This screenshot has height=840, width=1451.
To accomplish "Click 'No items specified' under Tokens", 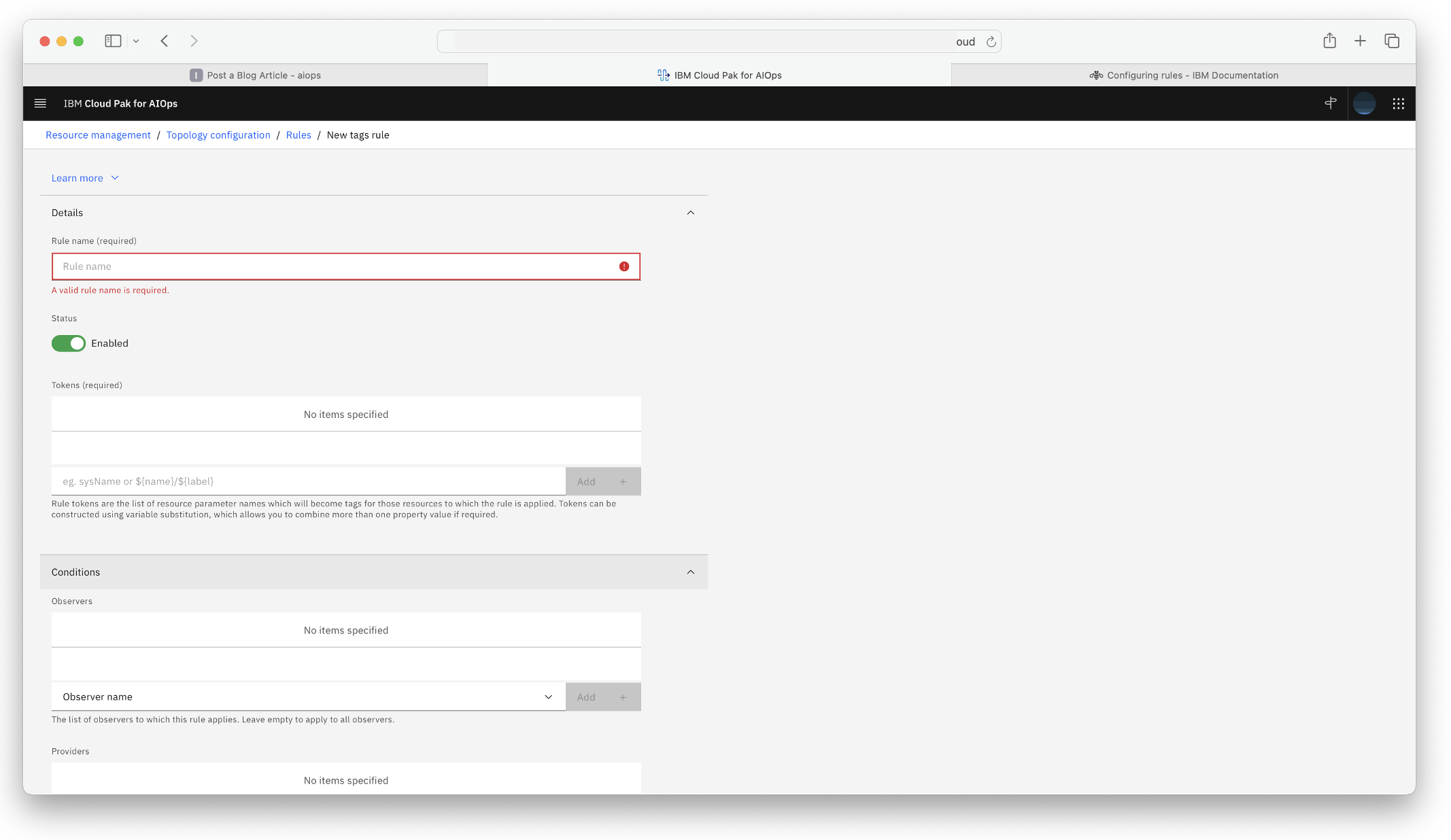I will 346,415.
